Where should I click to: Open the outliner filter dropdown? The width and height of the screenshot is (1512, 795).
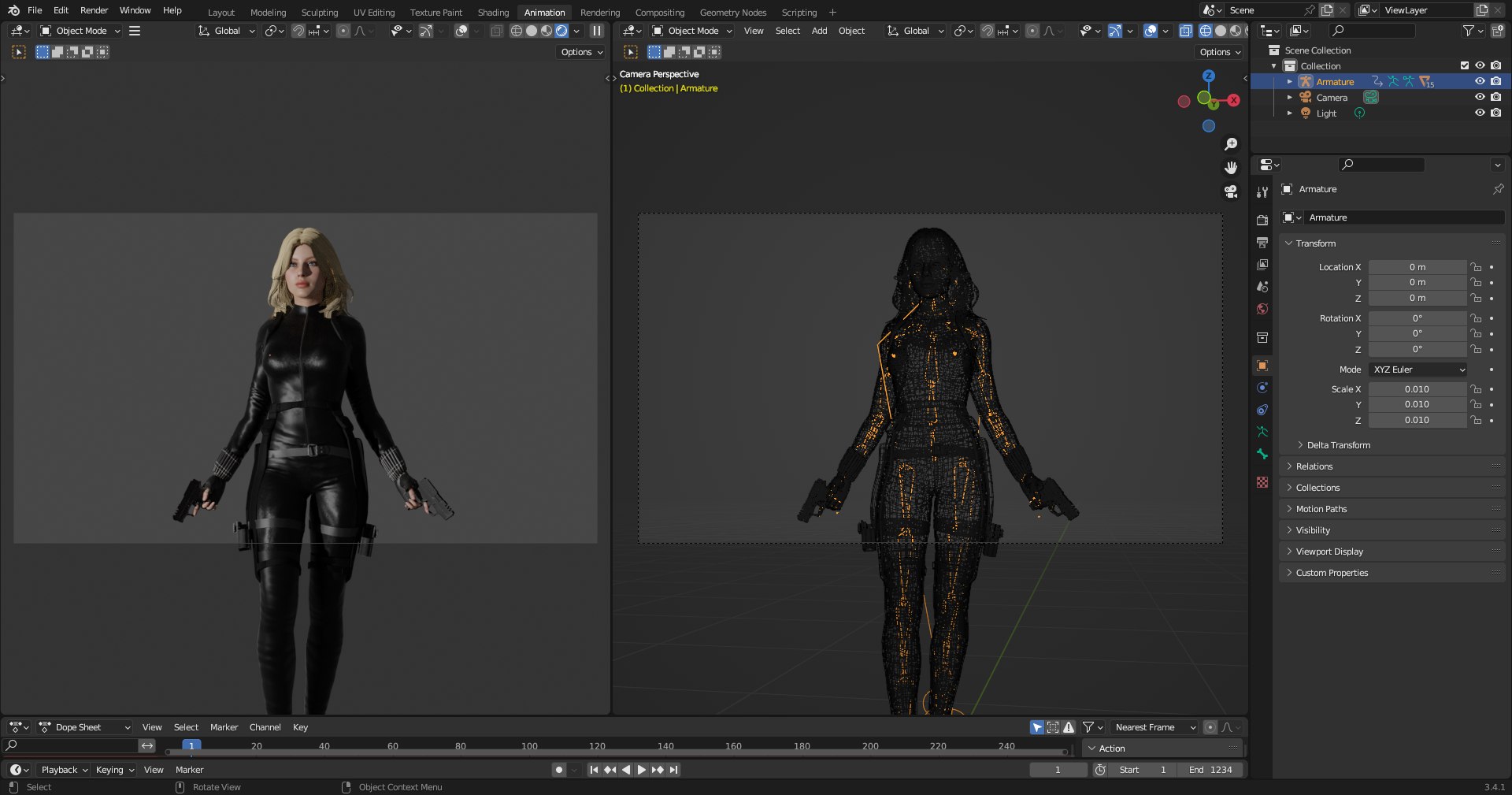pyautogui.click(x=1473, y=31)
